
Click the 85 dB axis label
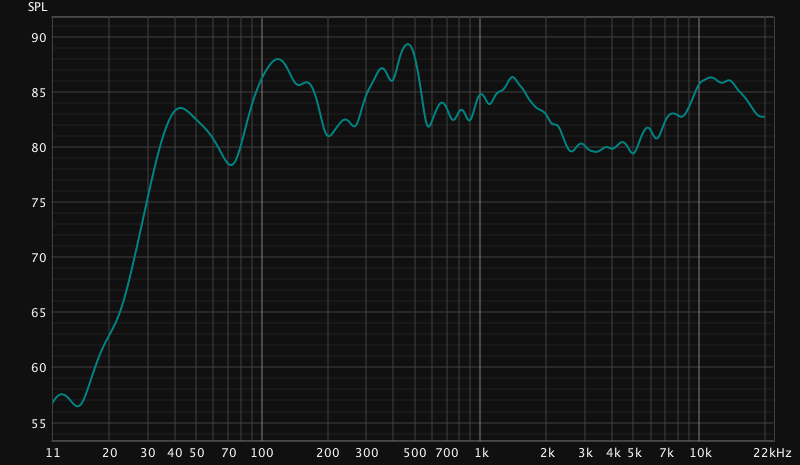coord(39,93)
